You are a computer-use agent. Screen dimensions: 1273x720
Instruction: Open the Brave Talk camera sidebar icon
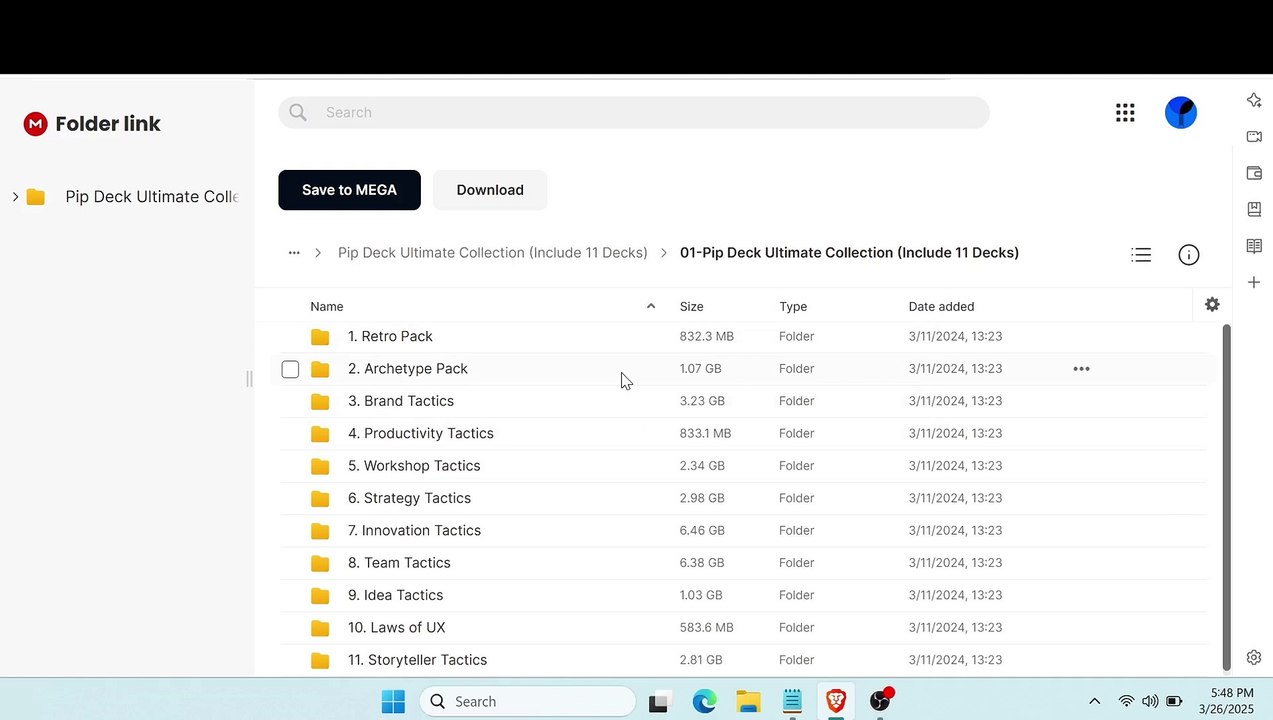(x=1254, y=136)
